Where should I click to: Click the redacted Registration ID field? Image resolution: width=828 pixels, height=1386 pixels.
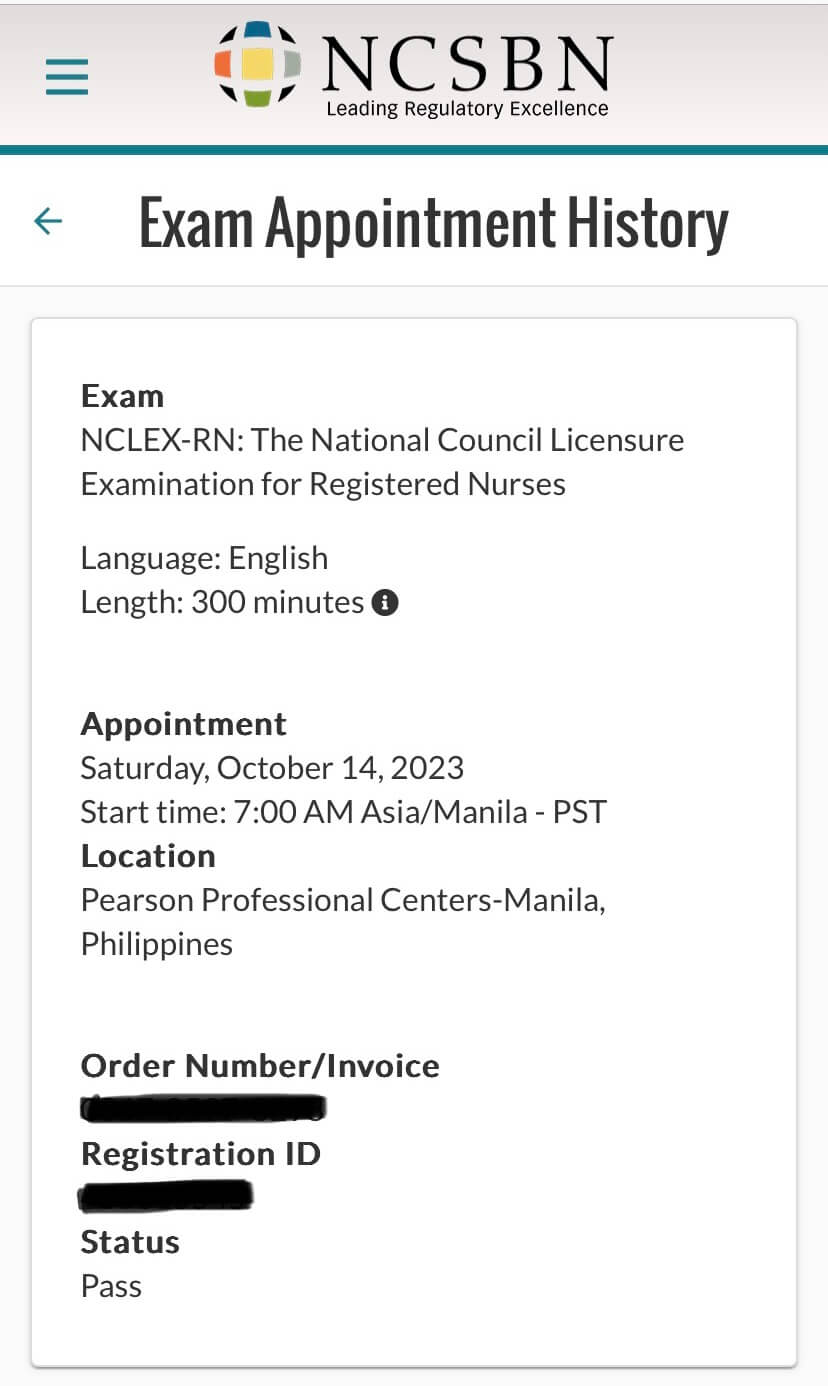click(167, 1196)
